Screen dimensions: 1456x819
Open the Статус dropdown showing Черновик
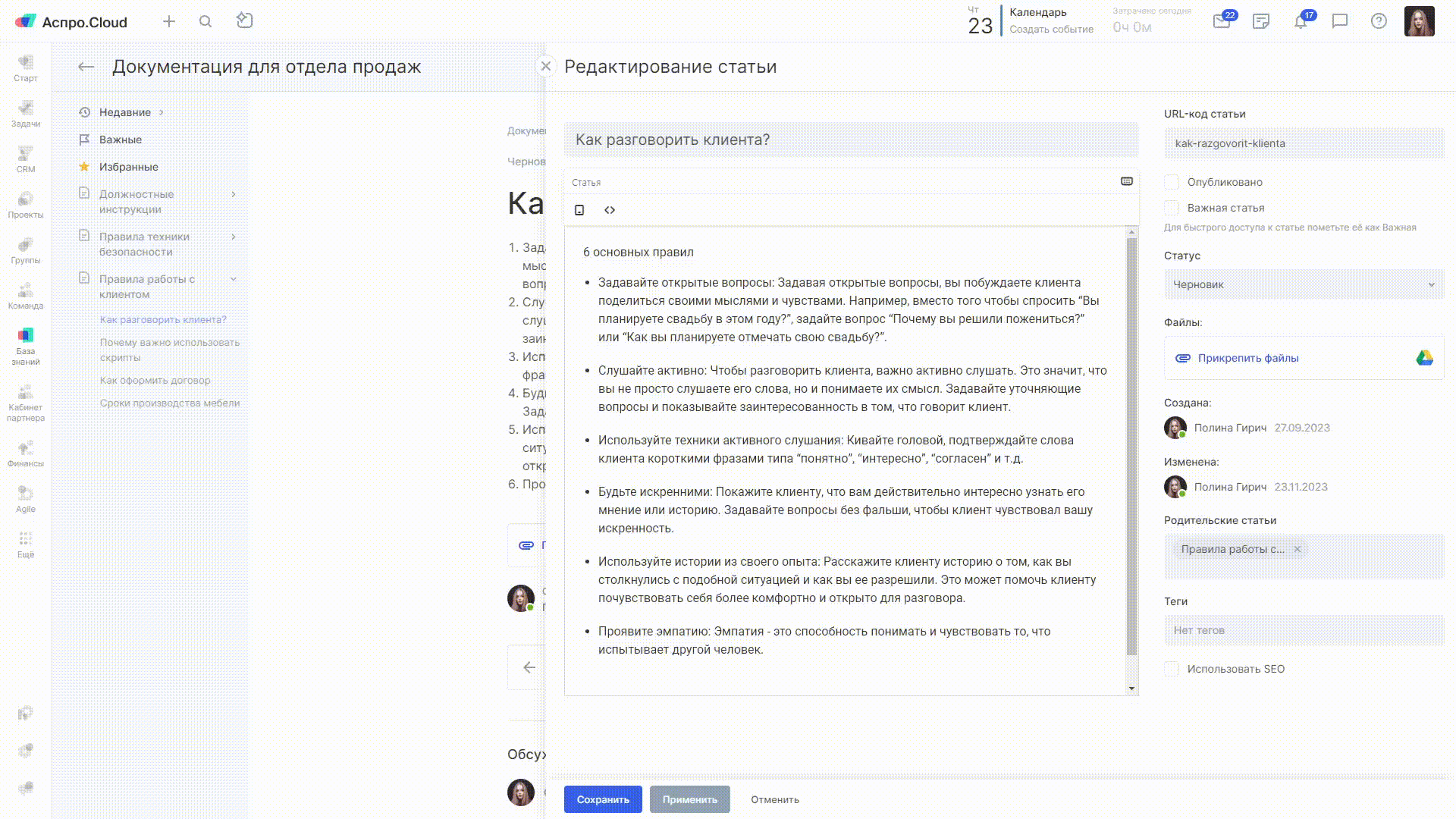1304,284
